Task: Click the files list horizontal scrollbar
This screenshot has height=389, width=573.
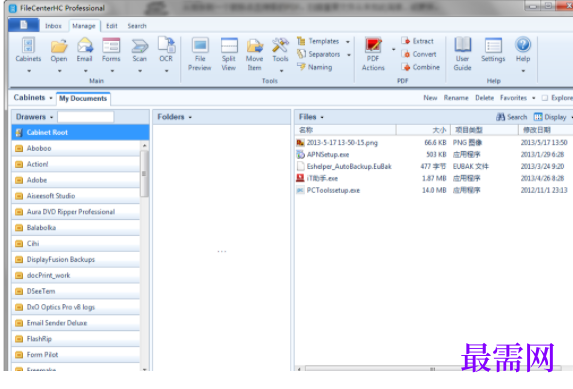Action: (x=432, y=369)
